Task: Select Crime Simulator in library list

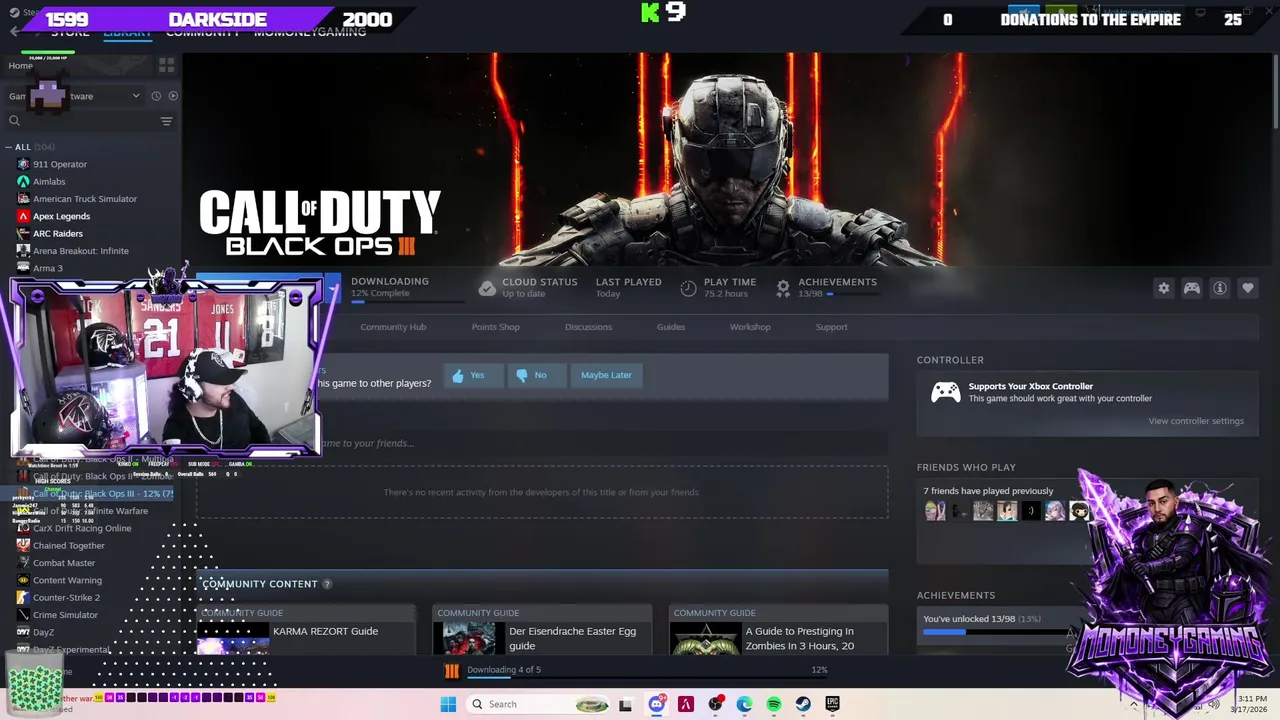Action: [x=65, y=615]
